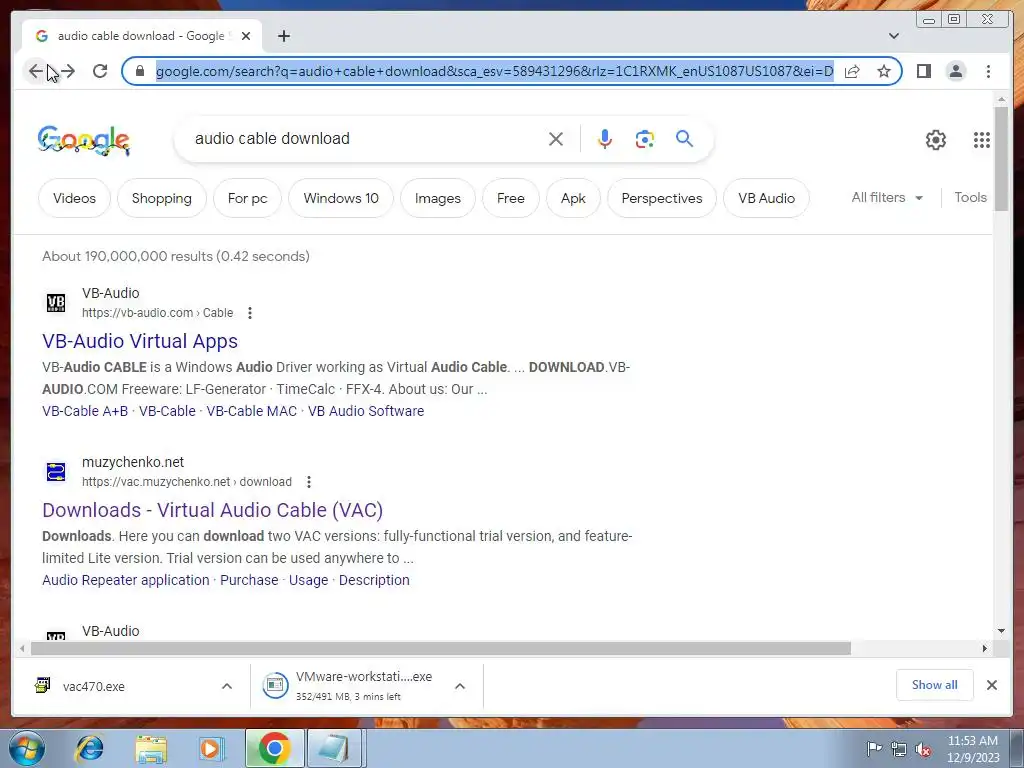This screenshot has height=768, width=1024.
Task: Follow the 'Audio Repeater application' sitelink
Action: click(125, 580)
